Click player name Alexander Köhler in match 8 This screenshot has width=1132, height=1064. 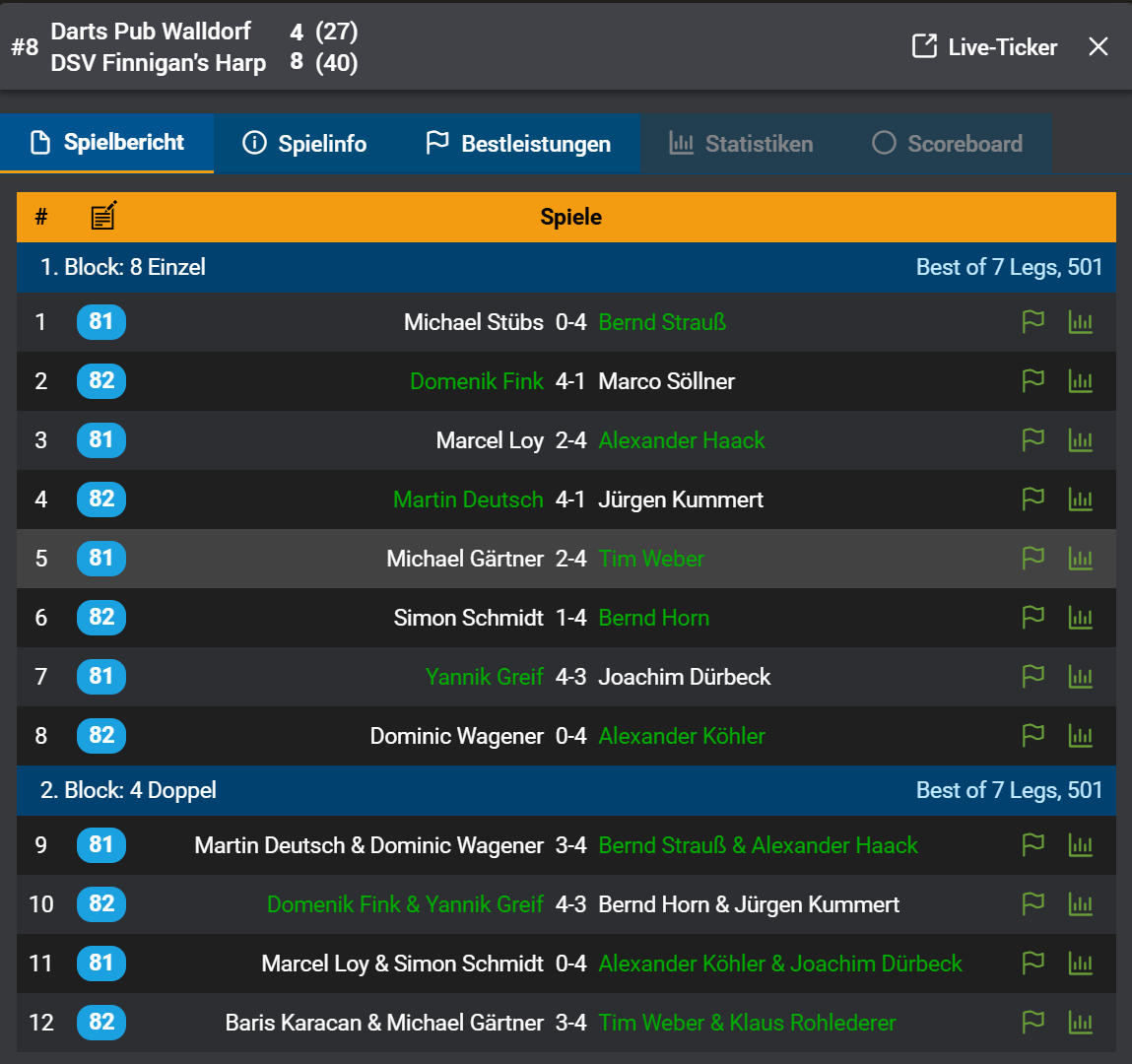click(x=682, y=736)
